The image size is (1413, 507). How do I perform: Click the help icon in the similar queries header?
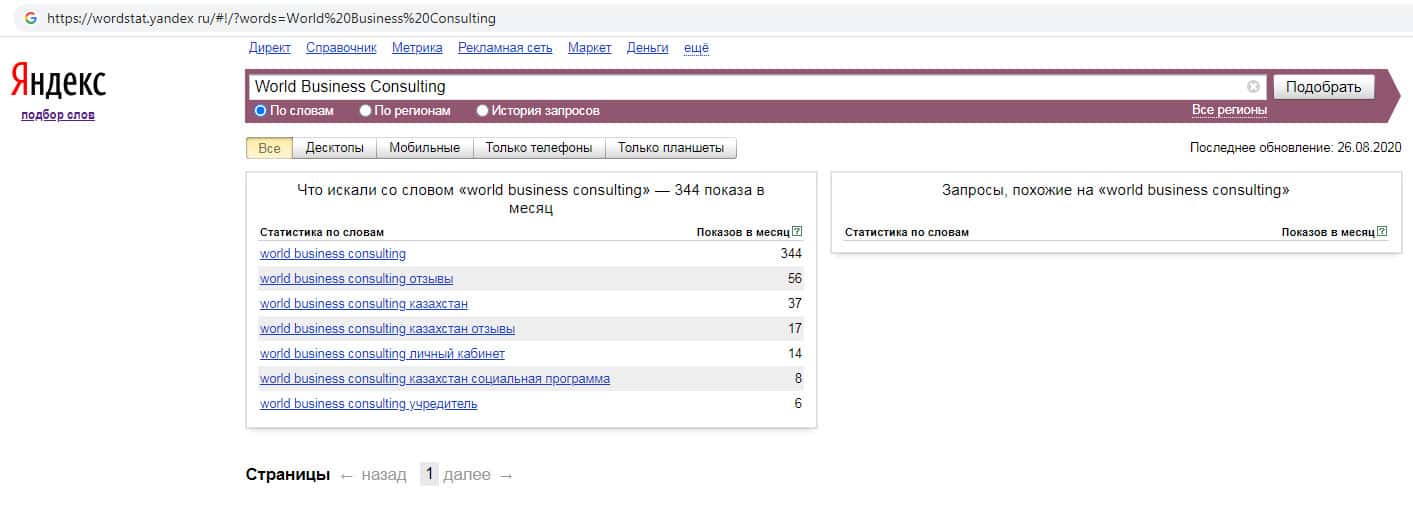pyautogui.click(x=1382, y=232)
